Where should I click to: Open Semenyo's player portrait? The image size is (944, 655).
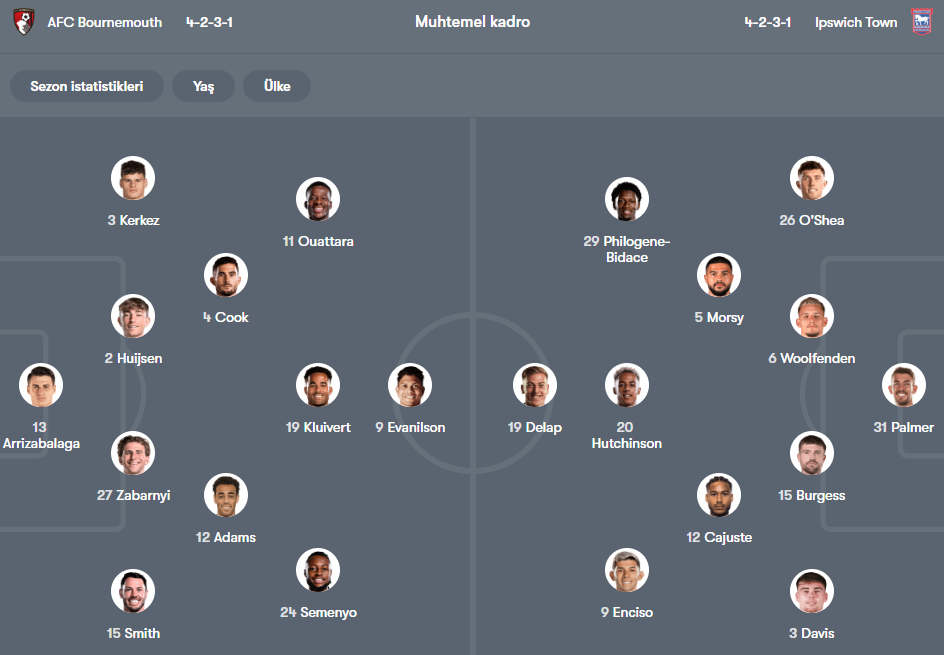318,570
